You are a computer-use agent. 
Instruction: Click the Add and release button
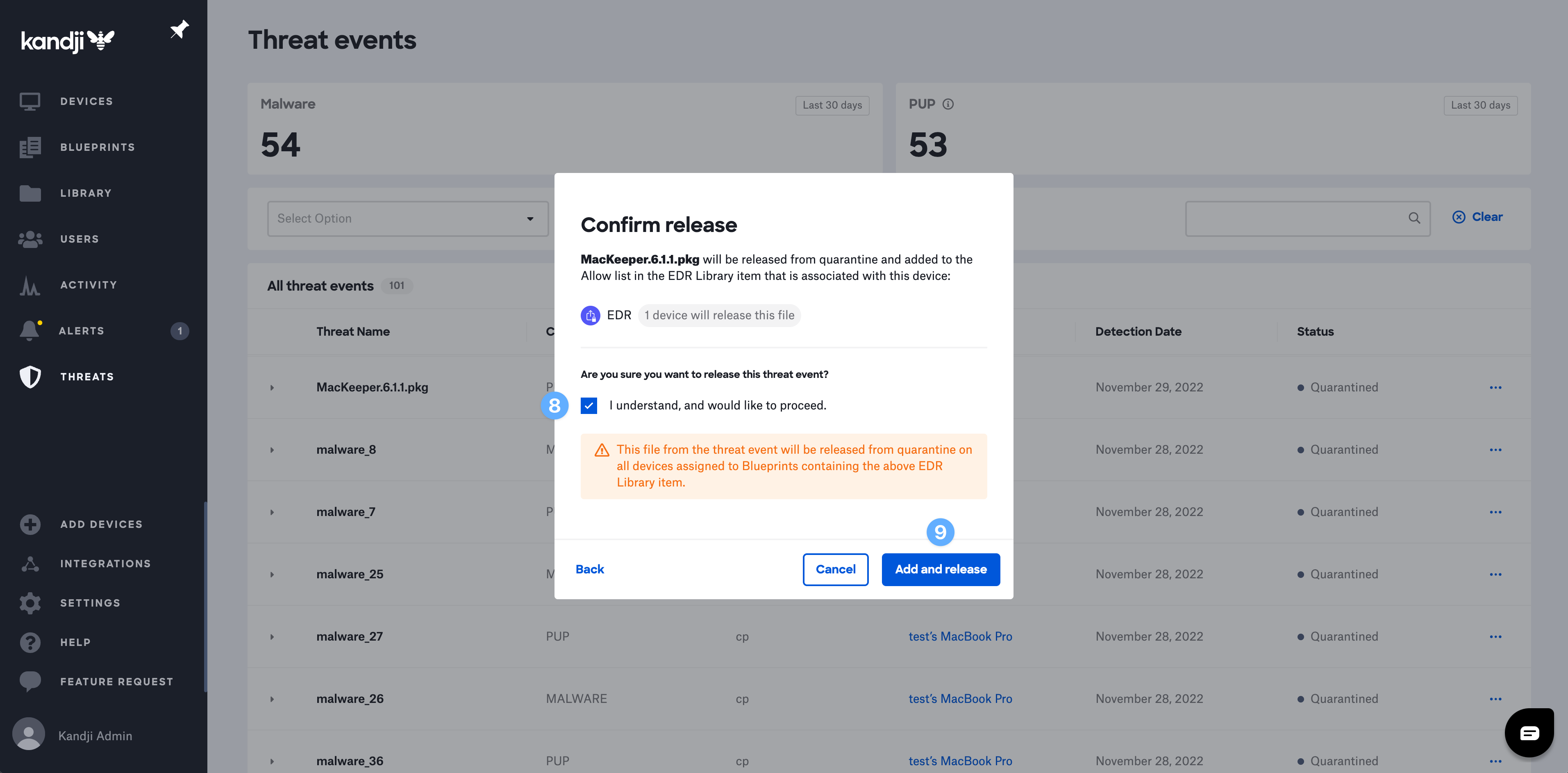tap(940, 569)
